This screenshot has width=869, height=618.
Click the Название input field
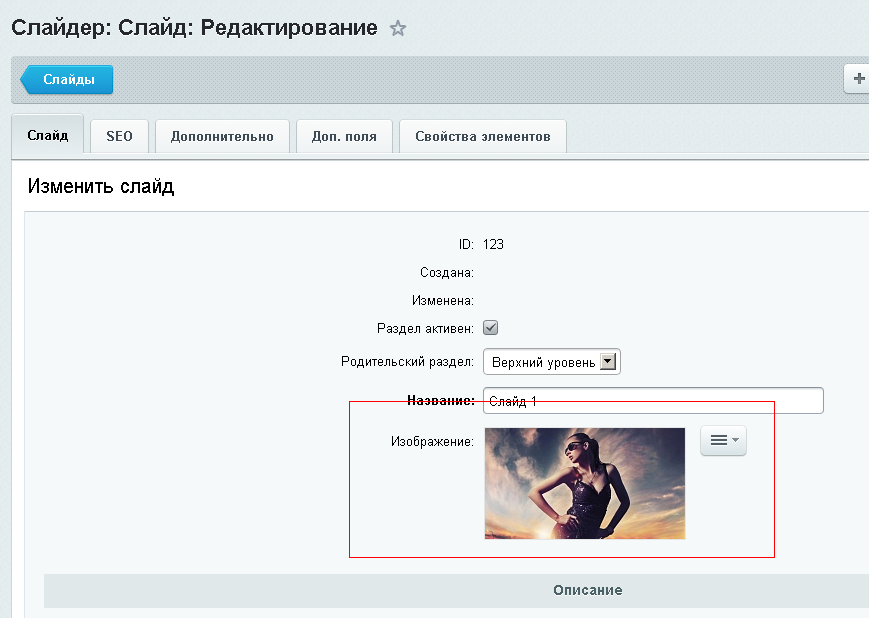pos(653,400)
